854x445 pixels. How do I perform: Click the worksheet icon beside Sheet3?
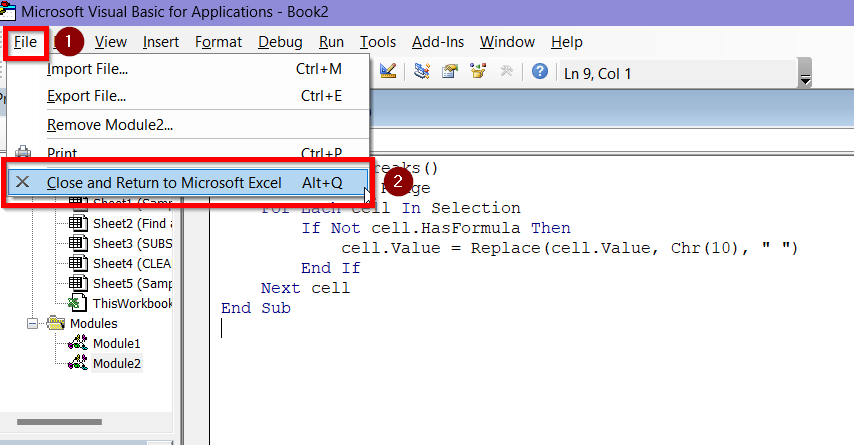click(x=78, y=243)
